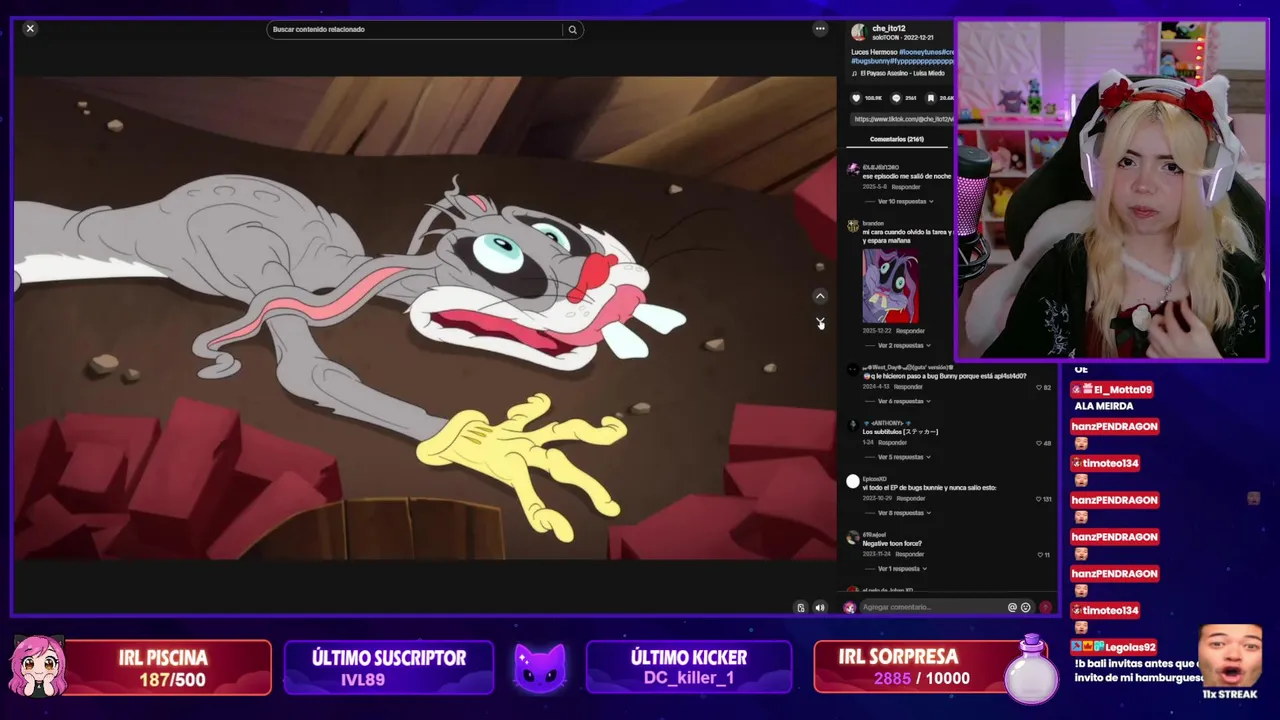
Task: Click the @ mention icon
Action: [1012, 607]
